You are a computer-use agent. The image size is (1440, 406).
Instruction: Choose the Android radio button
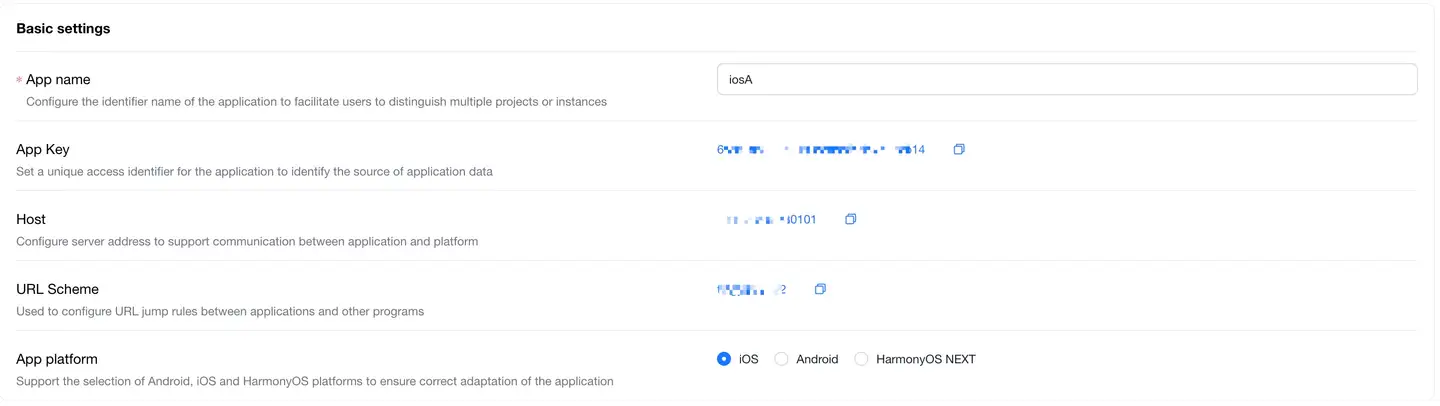(782, 359)
